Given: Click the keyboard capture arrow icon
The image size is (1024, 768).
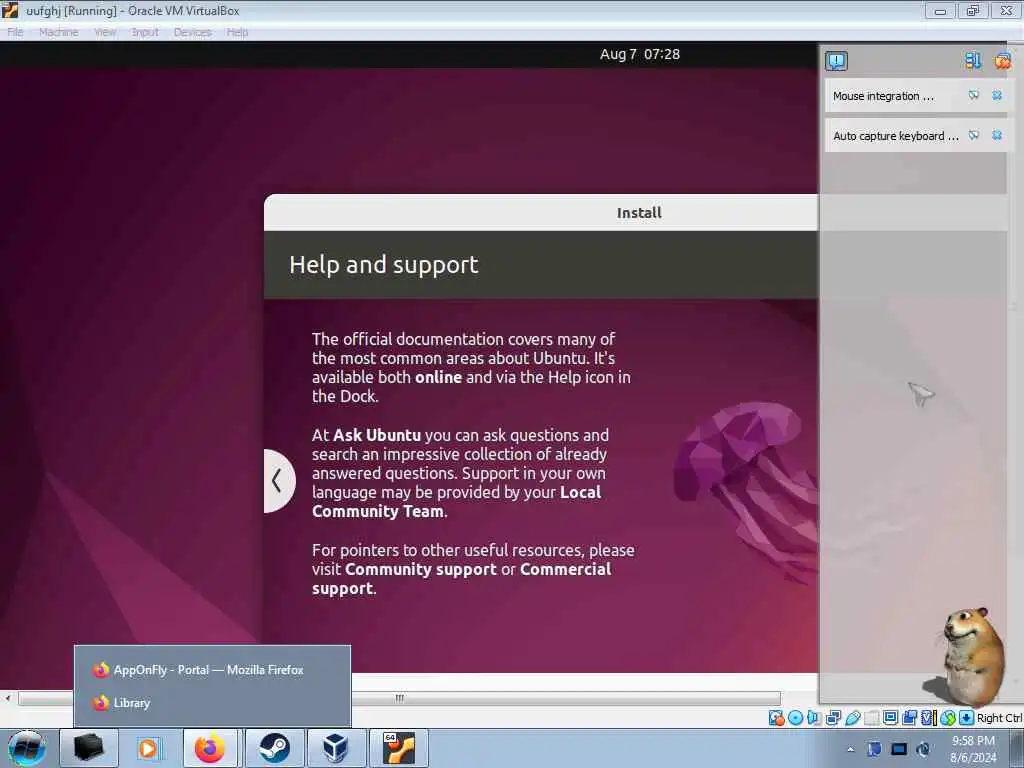Looking at the screenshot, I should tap(967, 718).
